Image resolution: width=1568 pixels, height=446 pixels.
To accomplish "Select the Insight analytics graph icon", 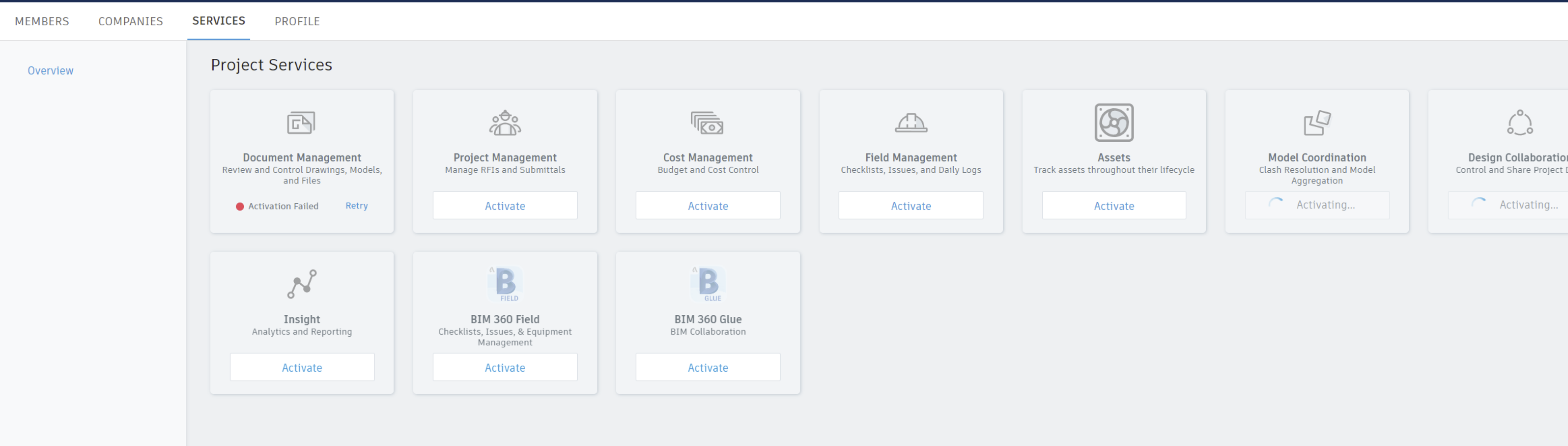I will (x=302, y=283).
